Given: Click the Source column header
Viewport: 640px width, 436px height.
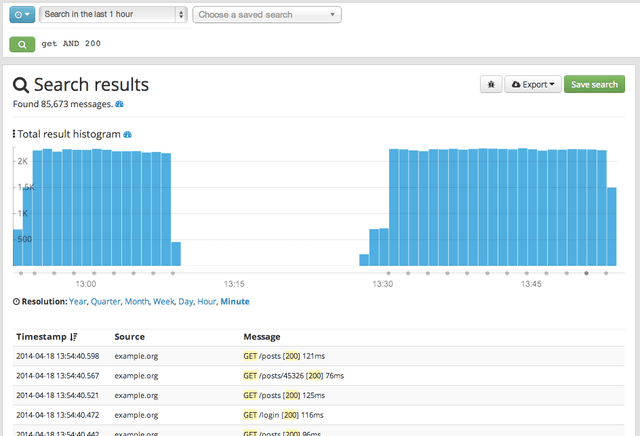Looking at the screenshot, I should (x=129, y=337).
